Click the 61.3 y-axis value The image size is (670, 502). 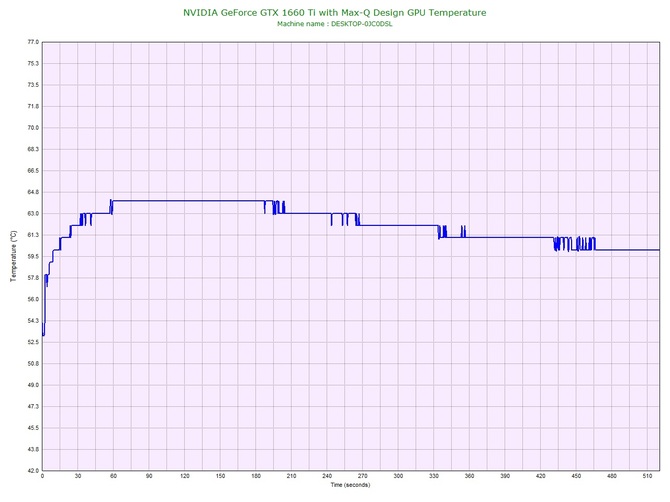pos(33,235)
